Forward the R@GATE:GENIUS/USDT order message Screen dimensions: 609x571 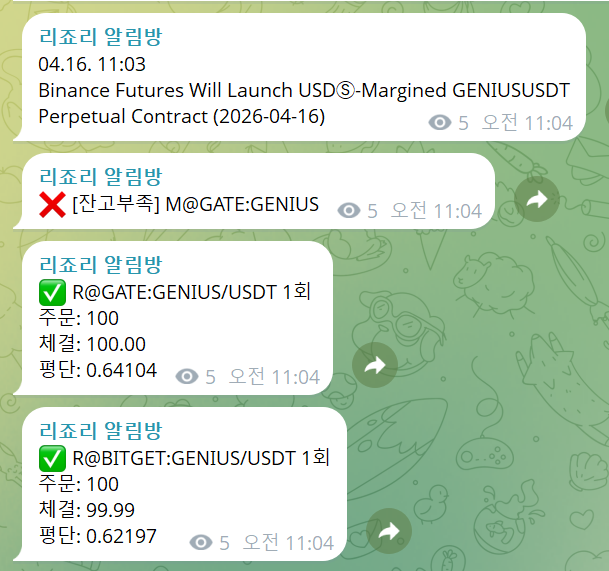click(x=375, y=365)
